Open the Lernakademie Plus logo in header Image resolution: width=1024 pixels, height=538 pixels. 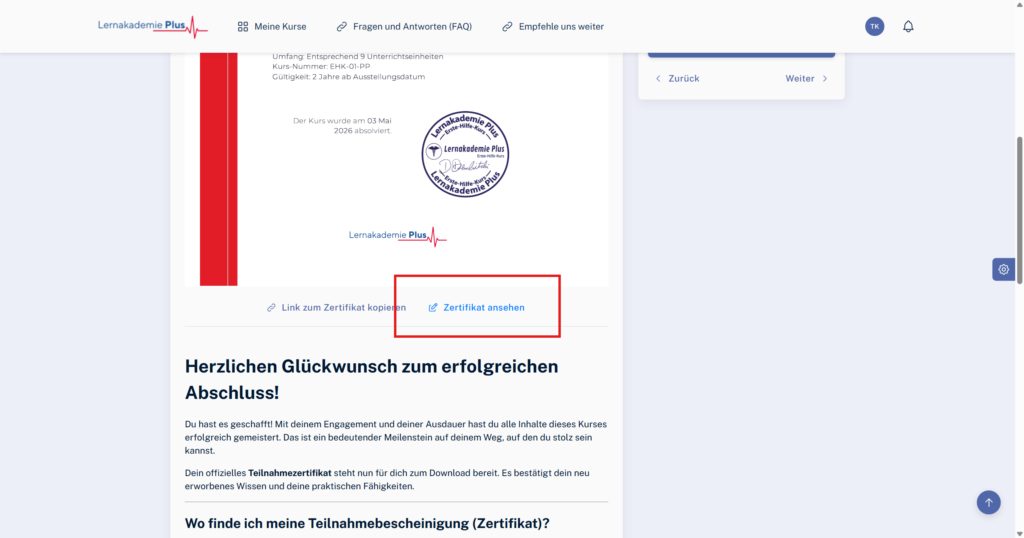click(x=153, y=27)
